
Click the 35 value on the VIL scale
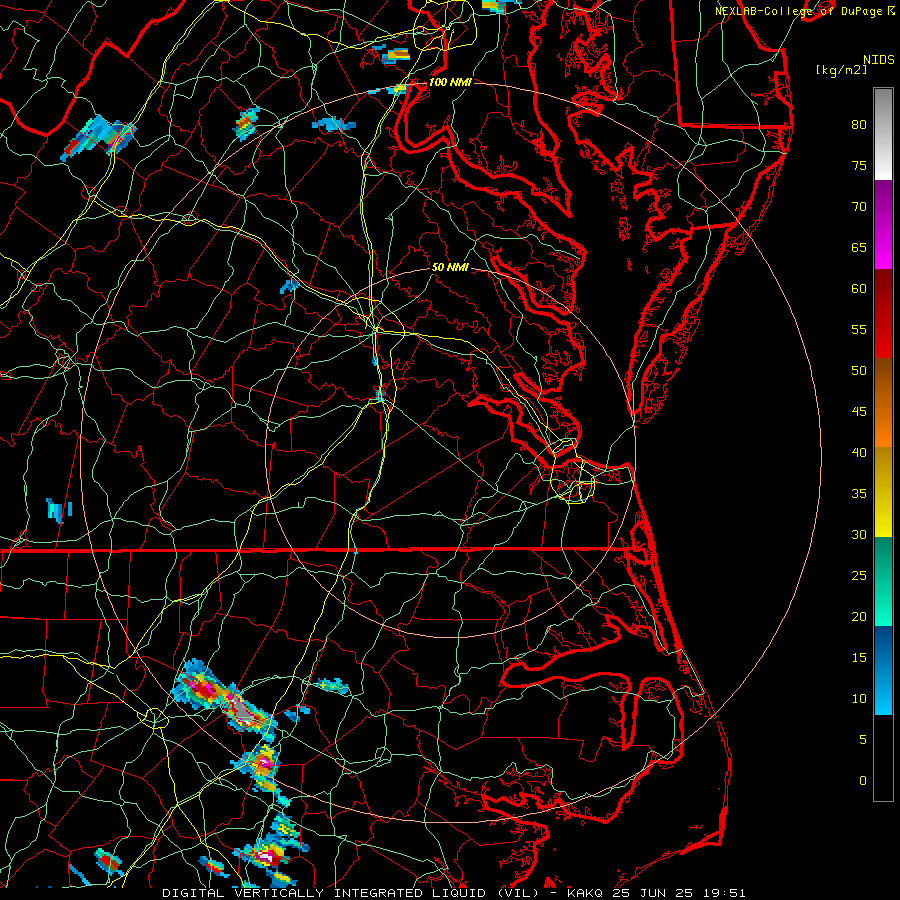coord(859,494)
